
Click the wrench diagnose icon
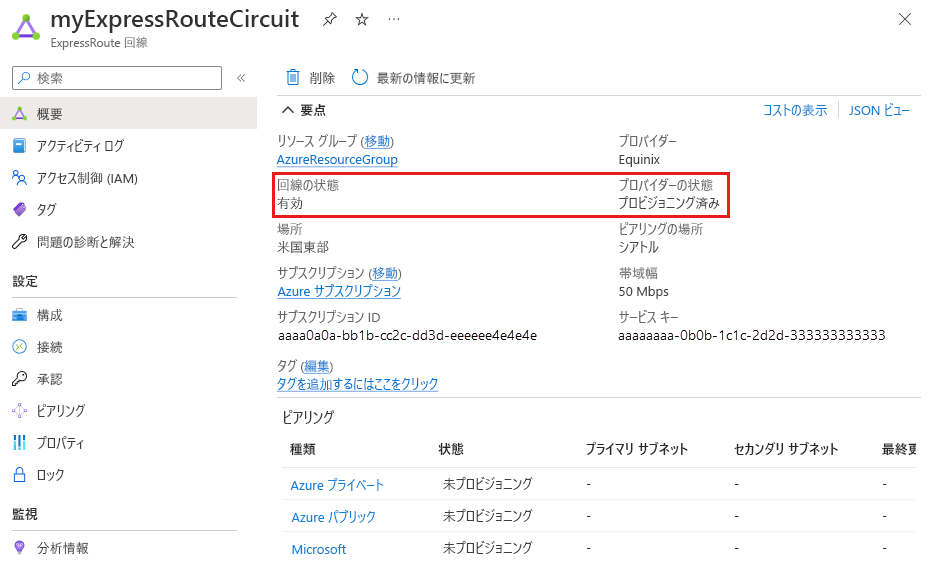pyautogui.click(x=19, y=241)
